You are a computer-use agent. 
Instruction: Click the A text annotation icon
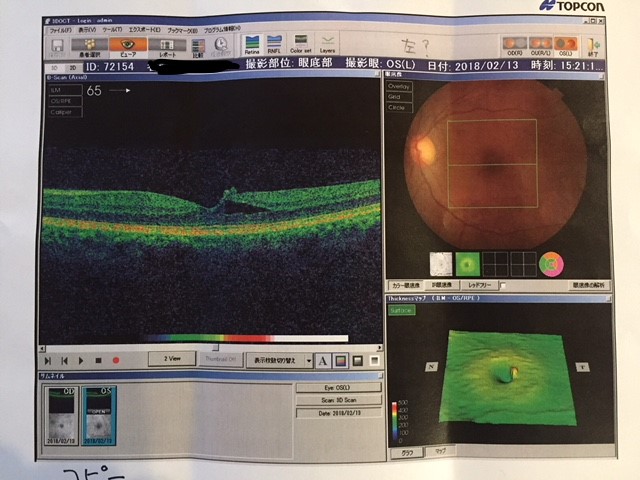(x=323, y=361)
